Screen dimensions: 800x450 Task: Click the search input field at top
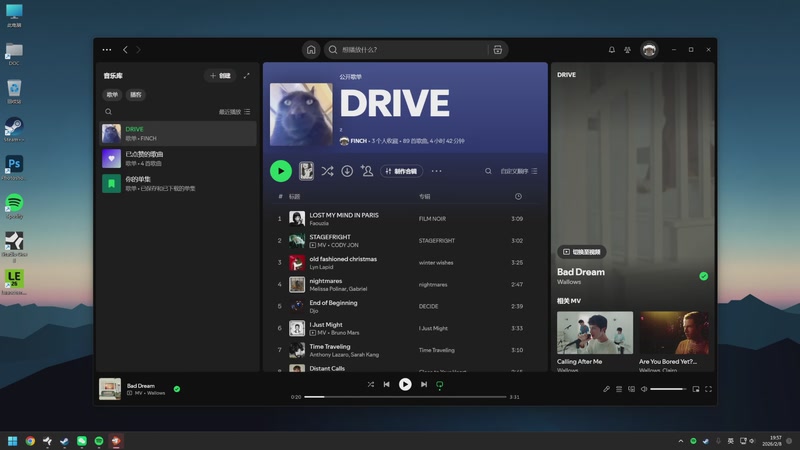pyautogui.click(x=413, y=49)
